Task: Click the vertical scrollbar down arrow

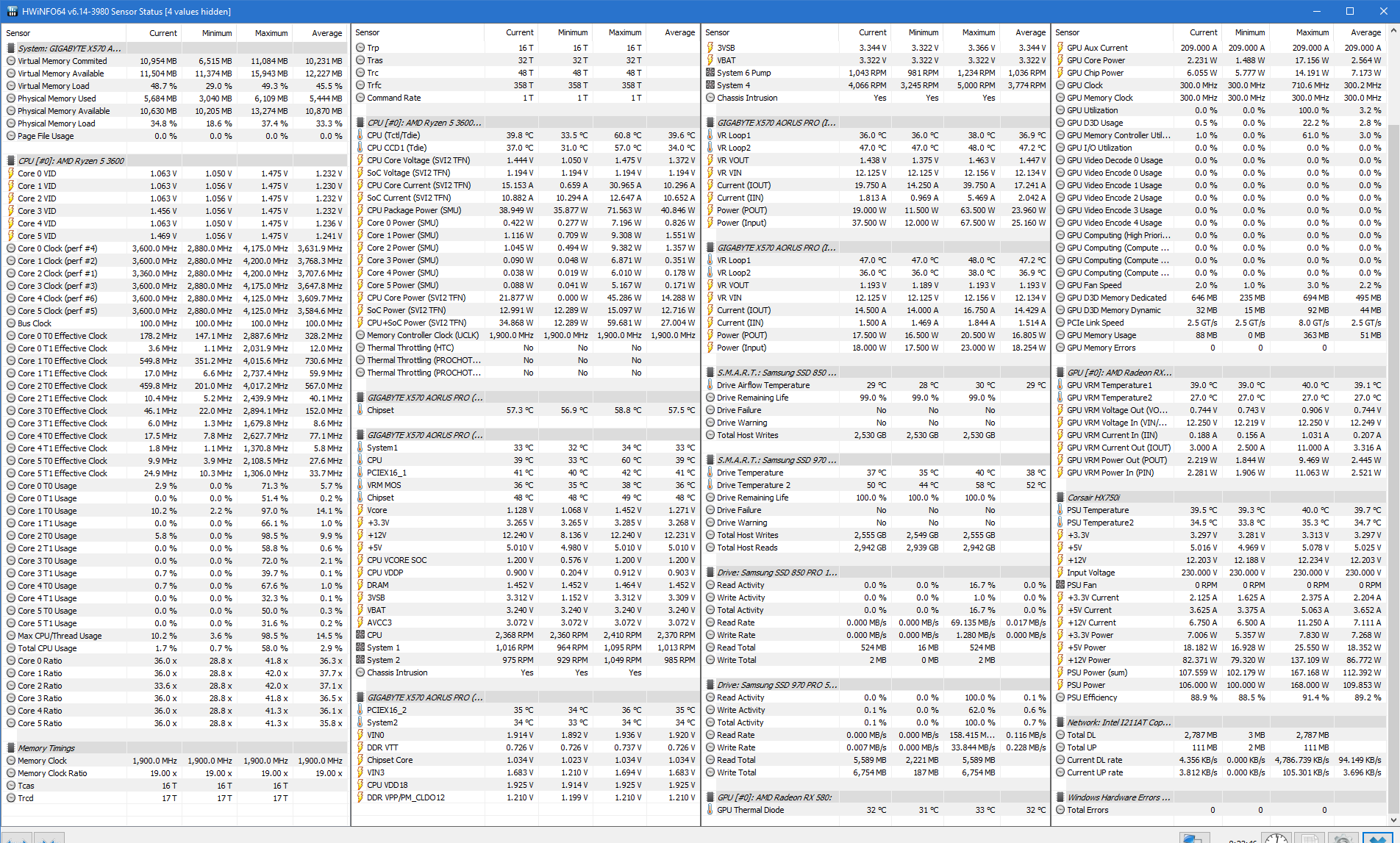Action: pos(1393,819)
